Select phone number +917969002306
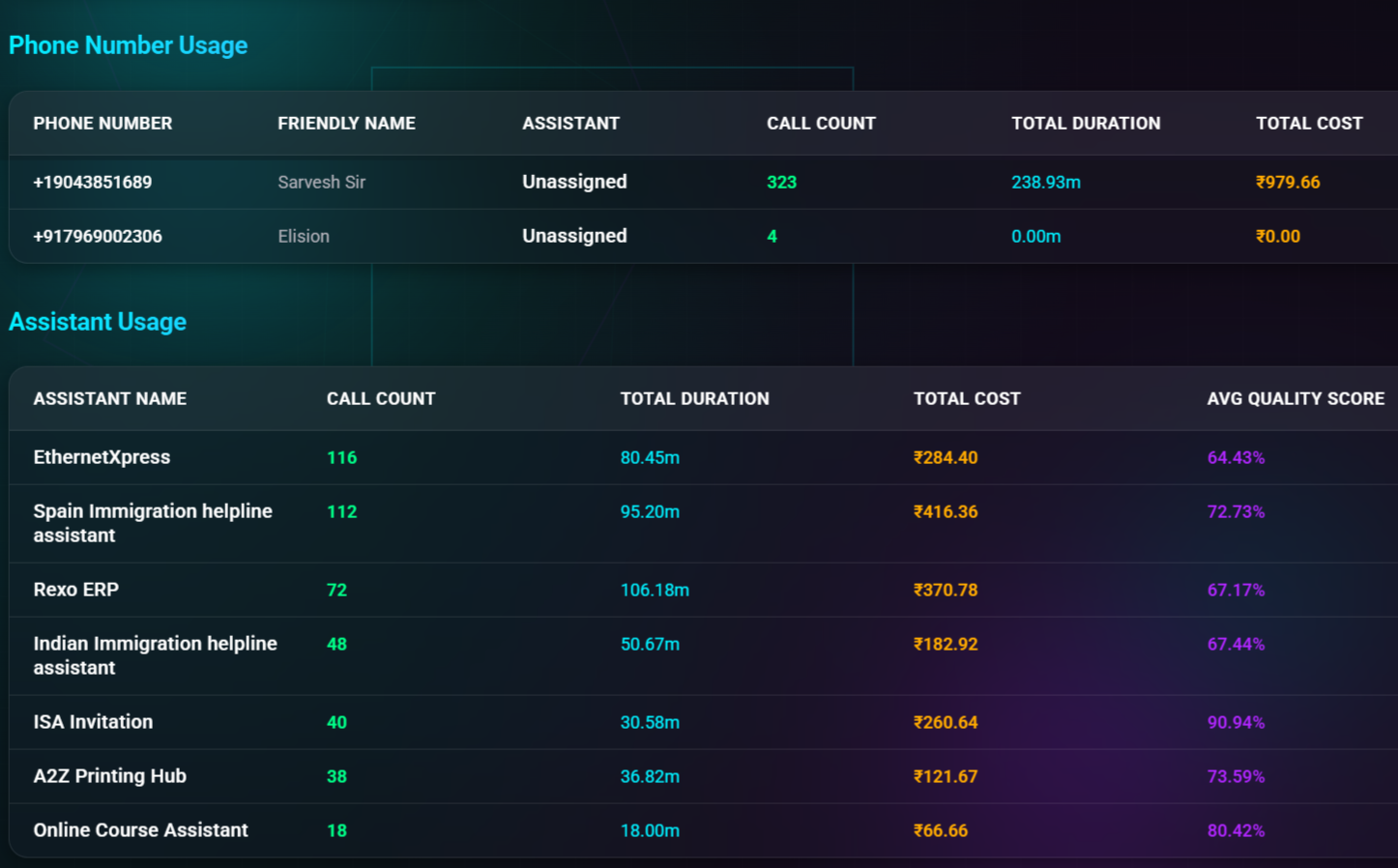Viewport: 1398px width, 868px height. (98, 236)
